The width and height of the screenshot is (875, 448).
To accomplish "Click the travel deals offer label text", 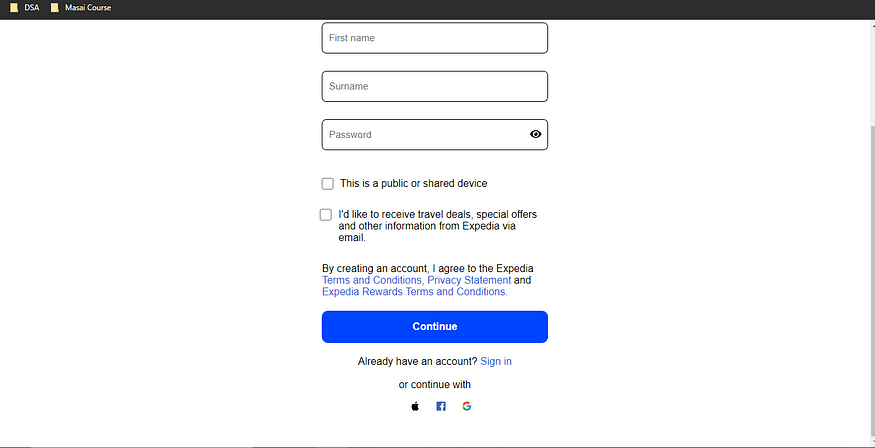I will click(x=438, y=226).
